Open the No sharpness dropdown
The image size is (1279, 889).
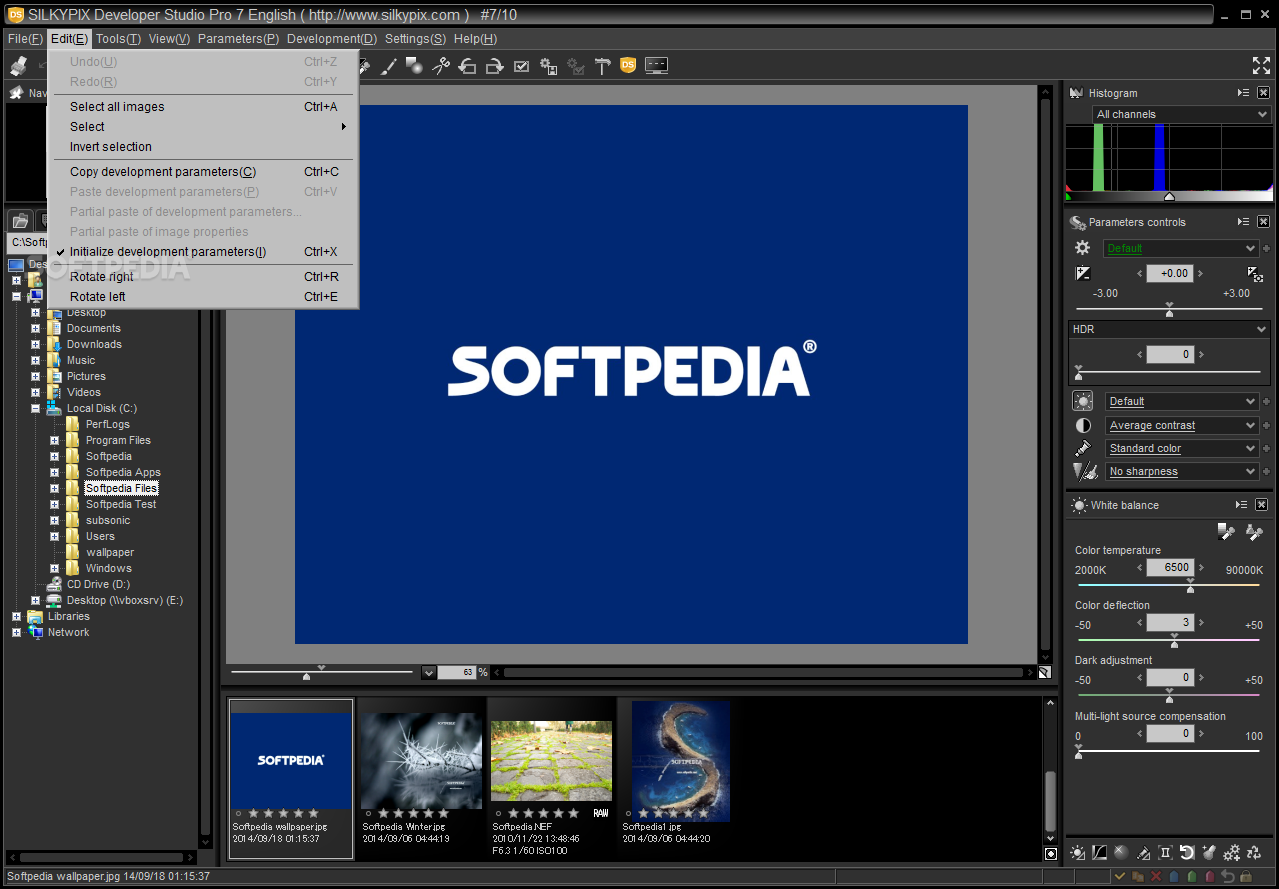point(1182,471)
